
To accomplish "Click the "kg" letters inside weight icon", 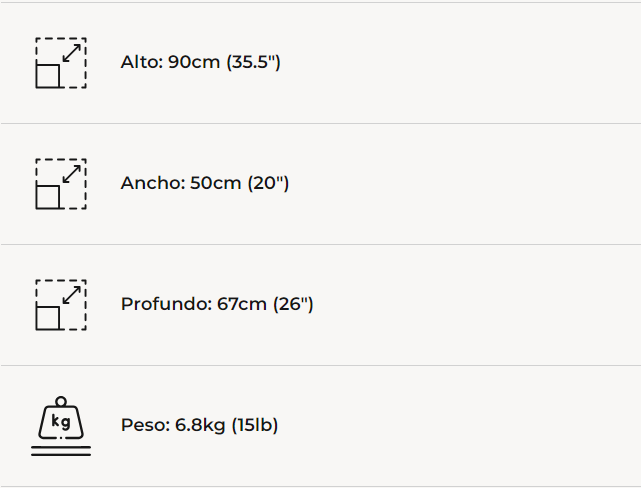I will [x=61, y=422].
